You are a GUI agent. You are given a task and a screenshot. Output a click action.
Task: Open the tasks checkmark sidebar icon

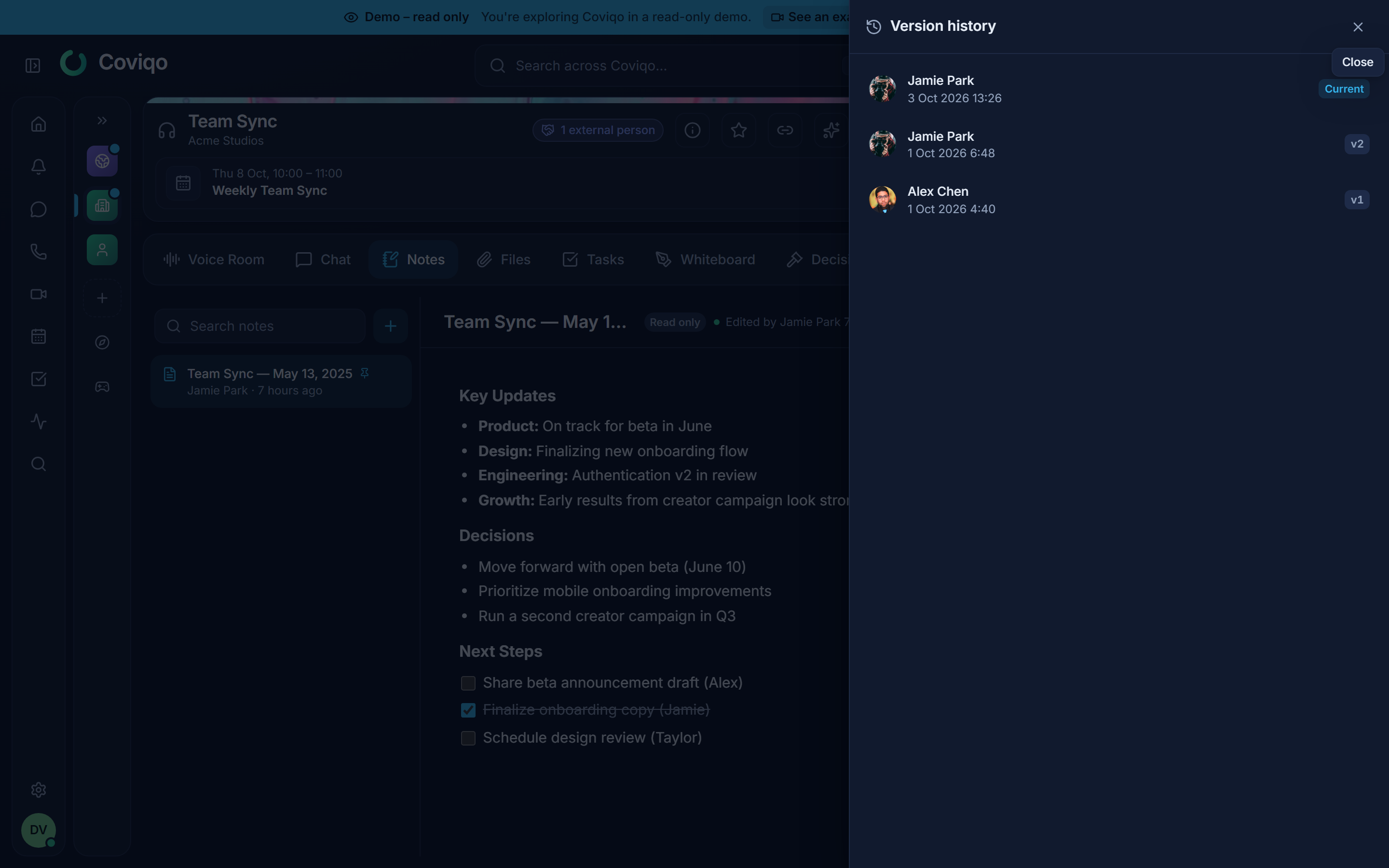pos(39,379)
